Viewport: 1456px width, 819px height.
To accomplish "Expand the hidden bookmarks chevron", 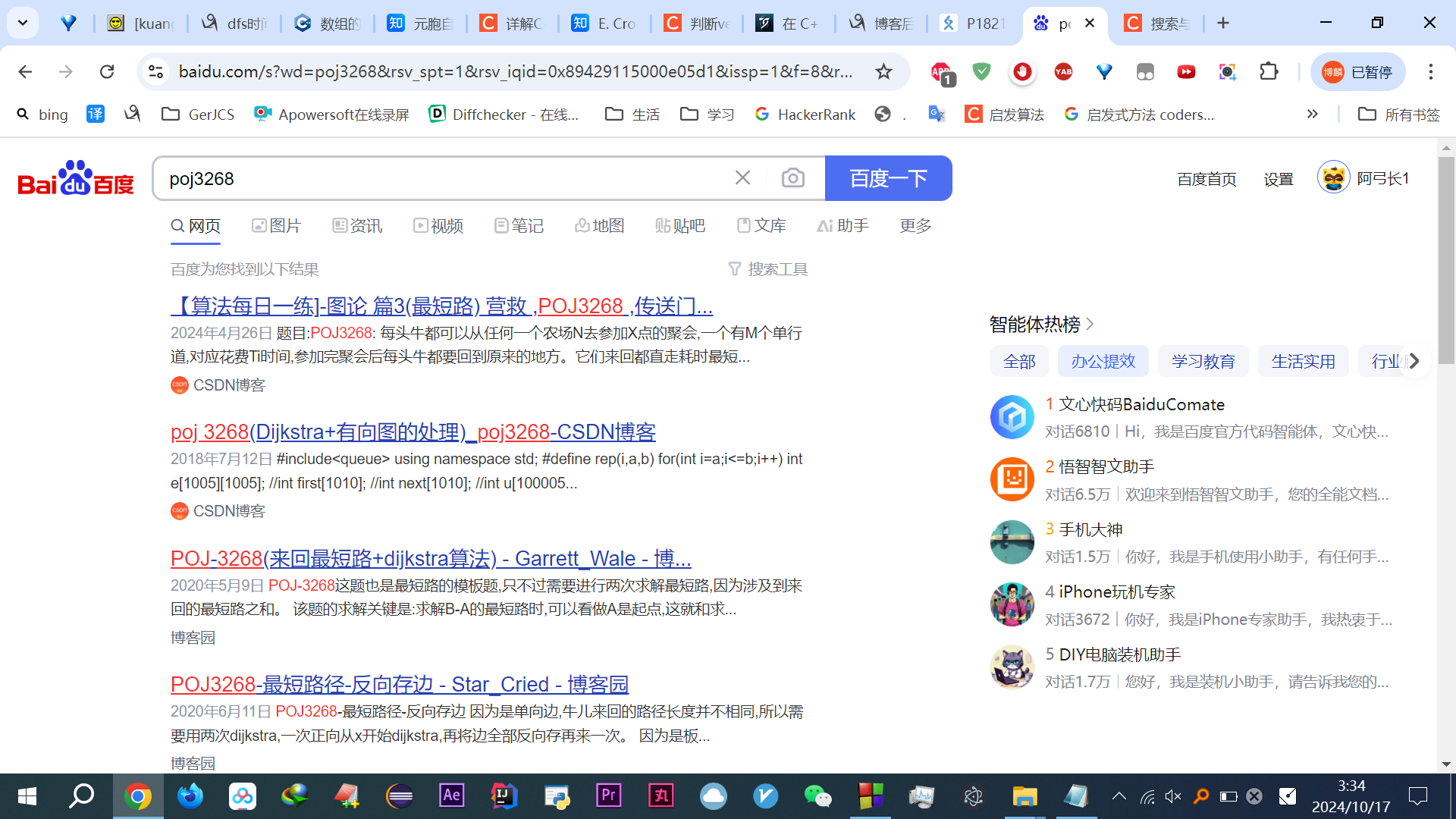I will coord(1312,114).
